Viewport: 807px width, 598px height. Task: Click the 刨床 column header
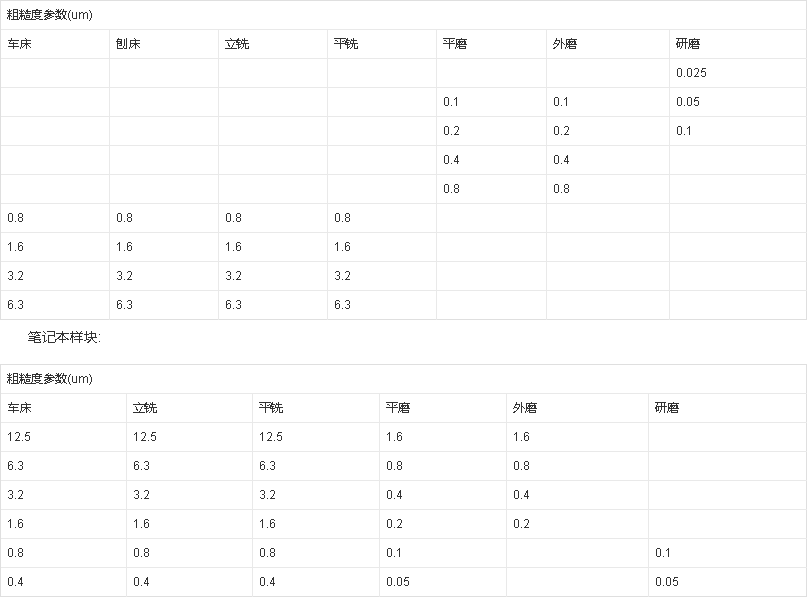coord(128,44)
